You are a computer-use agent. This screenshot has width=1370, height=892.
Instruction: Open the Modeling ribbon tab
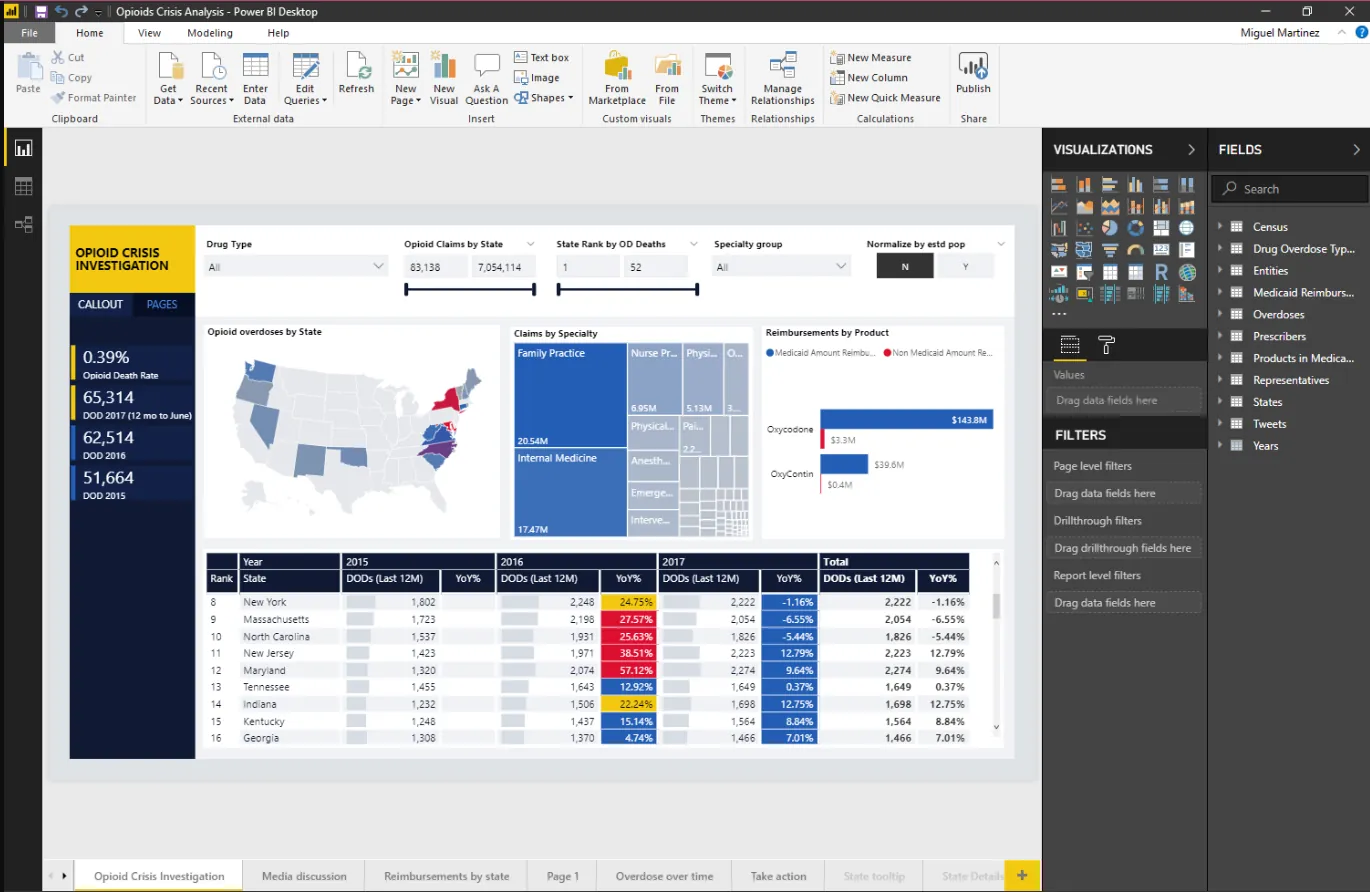[x=210, y=33]
